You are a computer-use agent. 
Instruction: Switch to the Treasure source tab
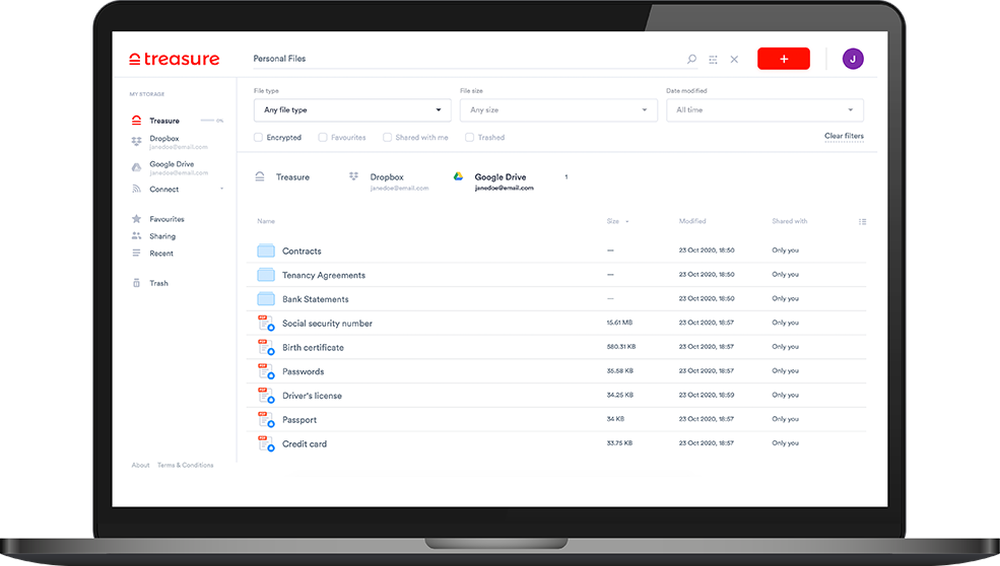pos(283,177)
